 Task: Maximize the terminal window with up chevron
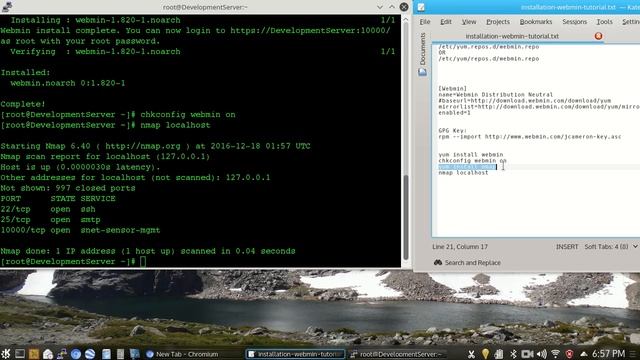(392, 7)
